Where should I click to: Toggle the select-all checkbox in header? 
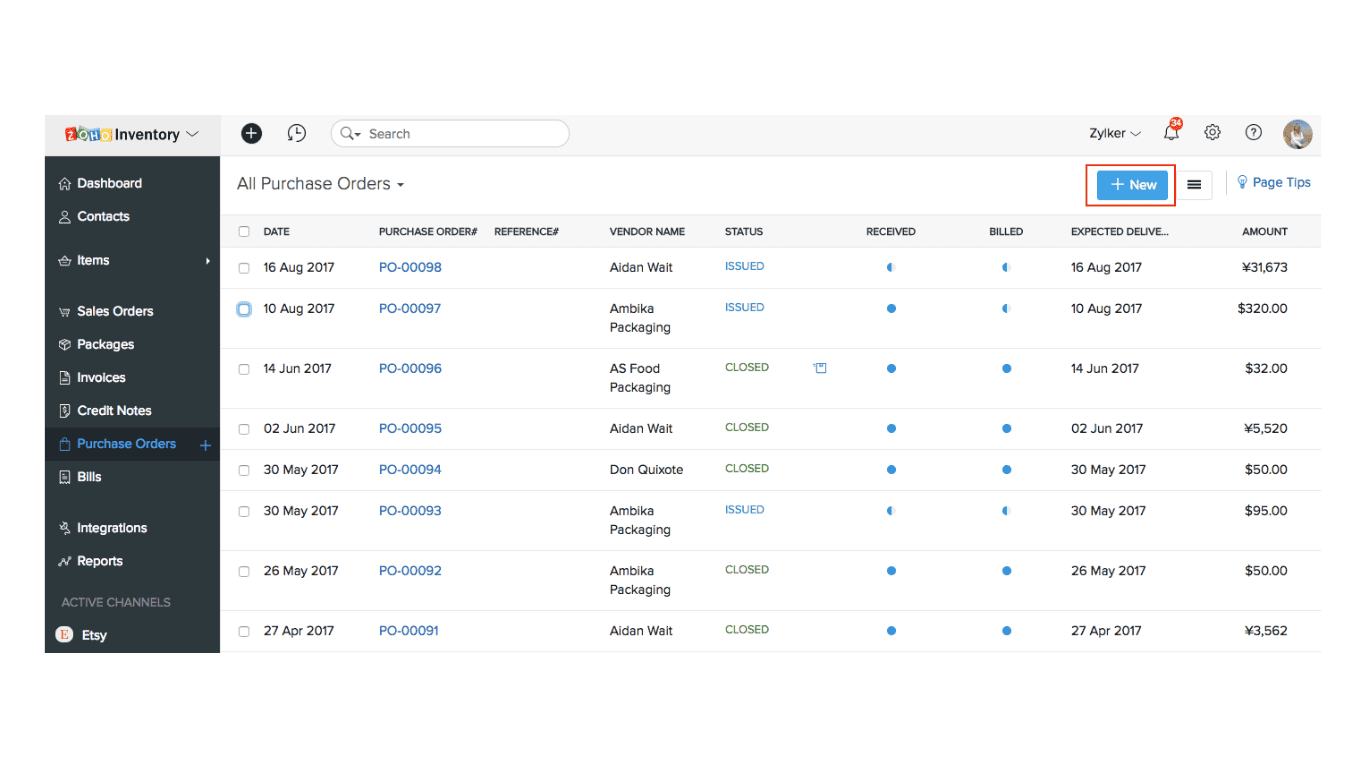click(x=244, y=232)
